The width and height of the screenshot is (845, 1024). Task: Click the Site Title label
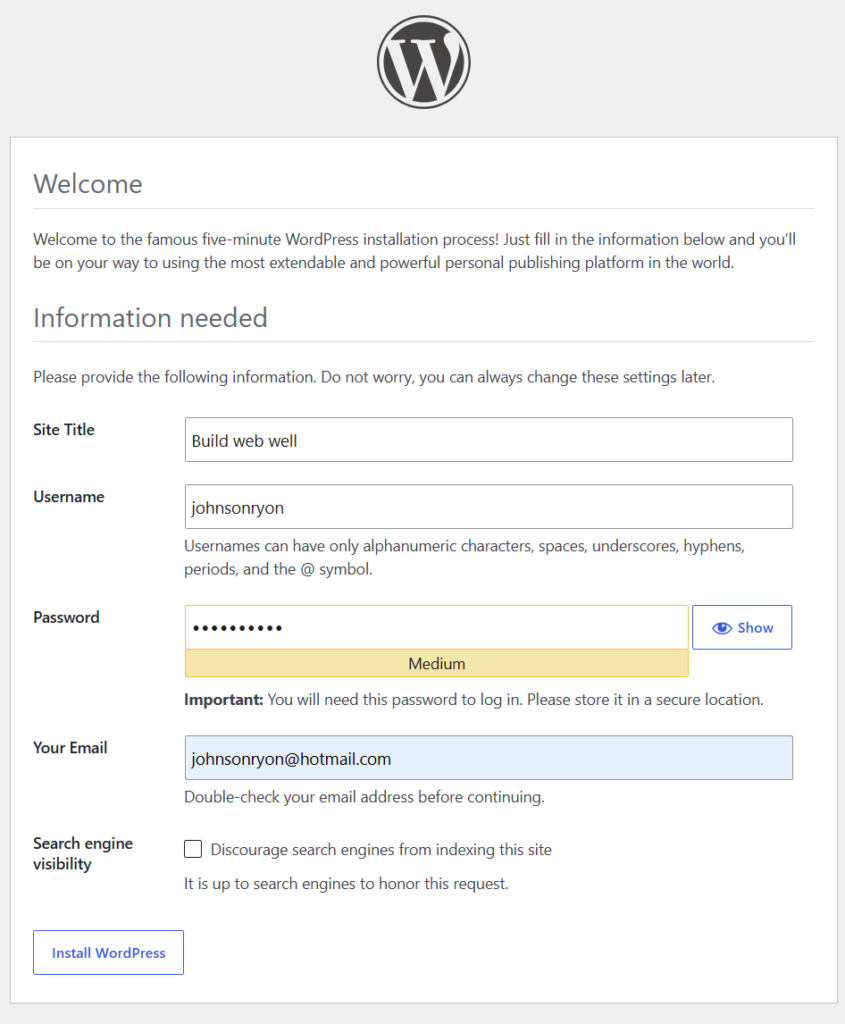click(64, 430)
